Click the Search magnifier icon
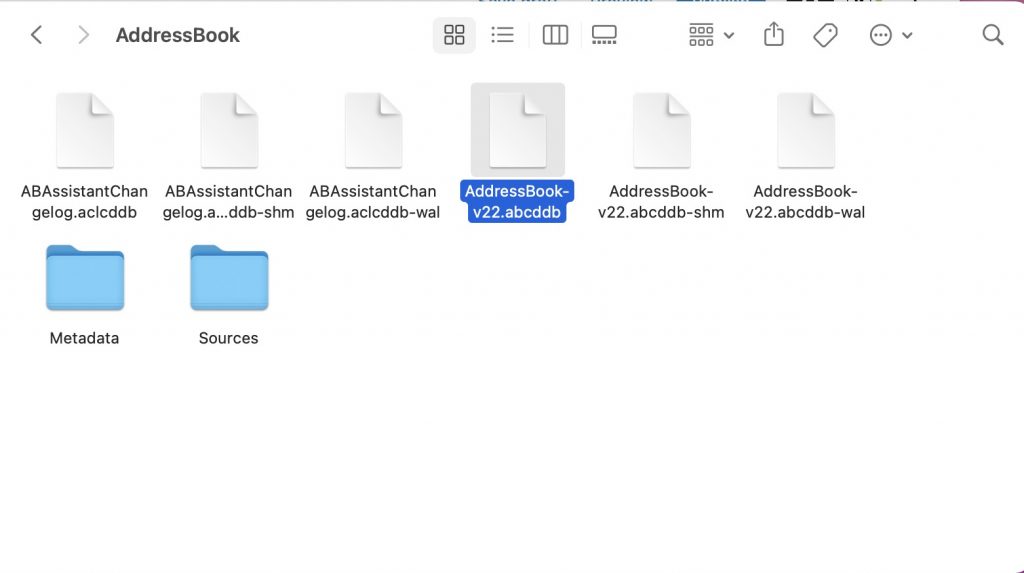Screen dimensions: 1024x573 tap(993, 35)
